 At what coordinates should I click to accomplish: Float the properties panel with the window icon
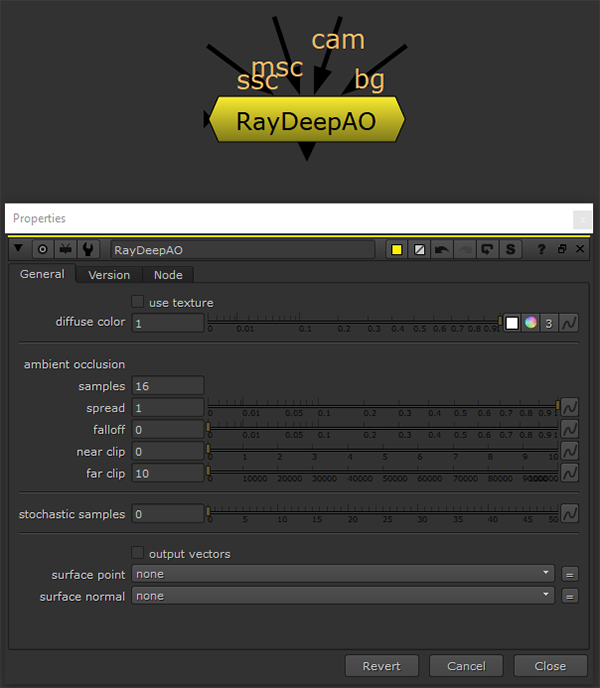point(561,249)
